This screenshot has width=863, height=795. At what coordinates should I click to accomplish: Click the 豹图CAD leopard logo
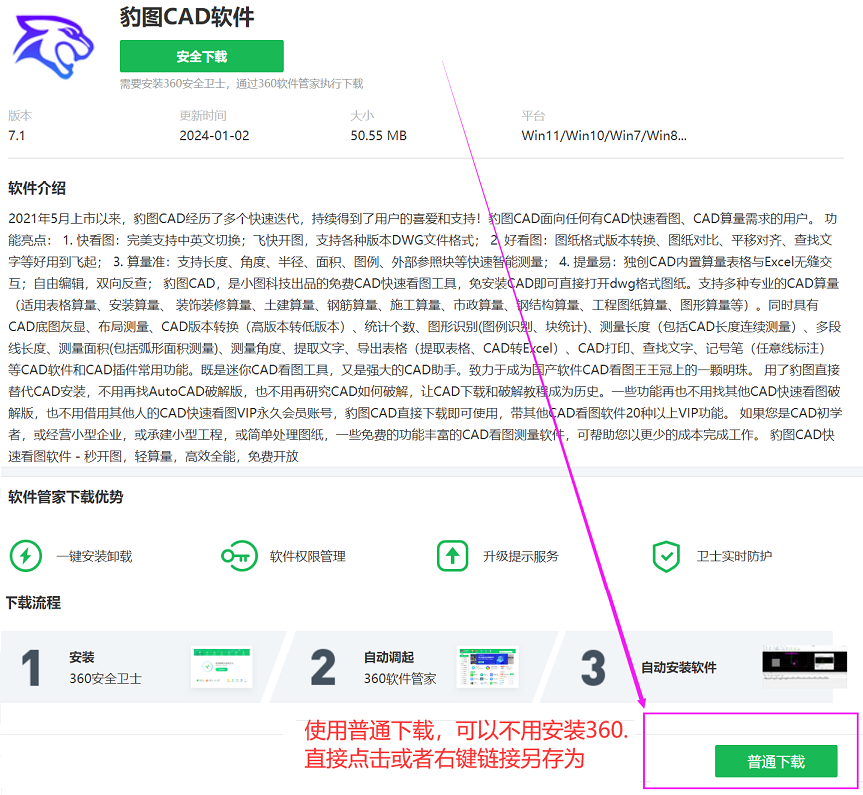53,46
